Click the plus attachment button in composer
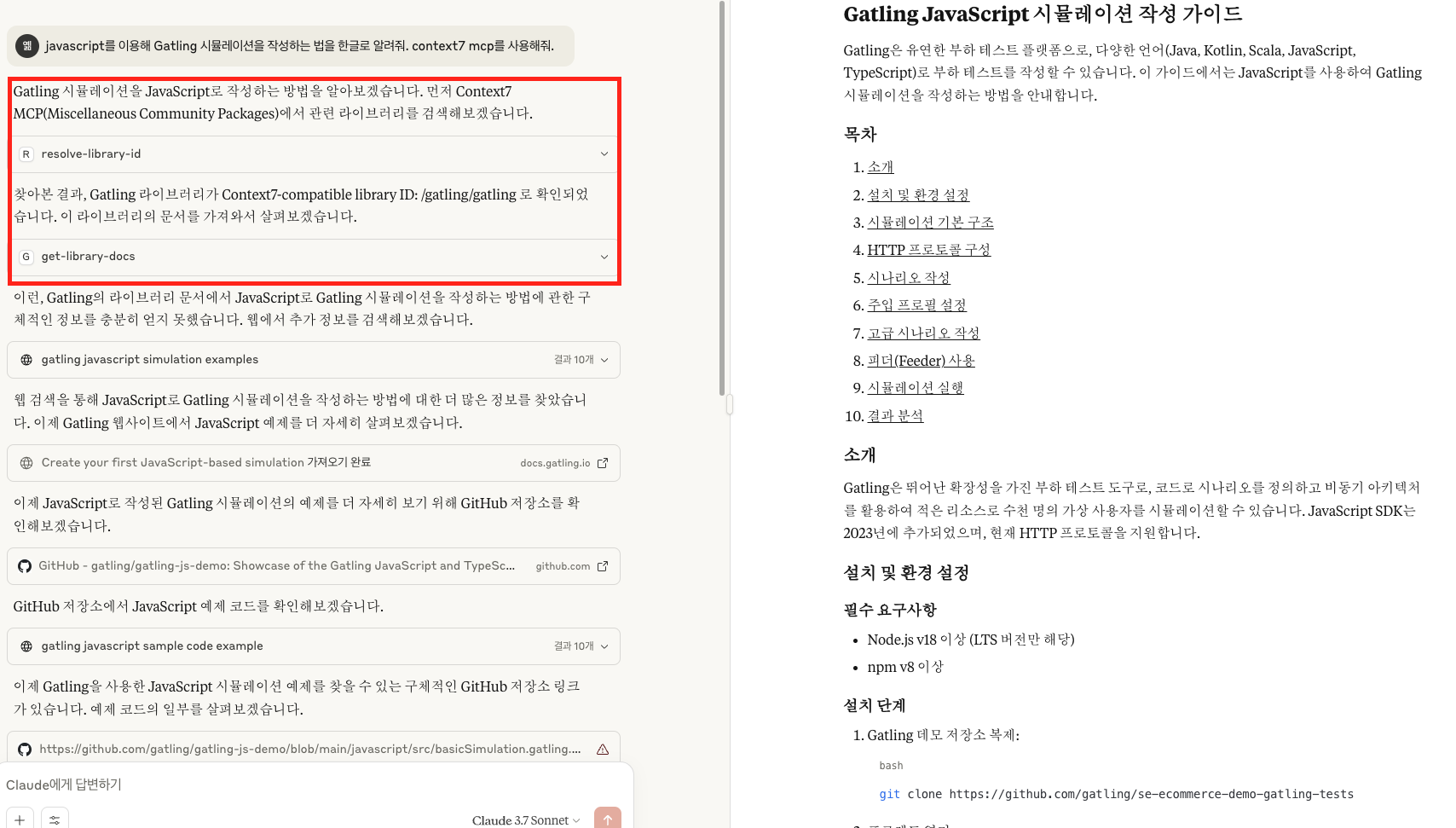The height and width of the screenshot is (828, 1456). [x=20, y=819]
